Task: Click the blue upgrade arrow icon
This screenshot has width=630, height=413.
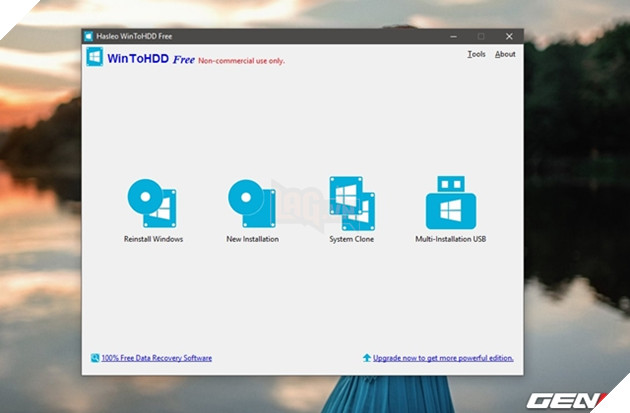Action: pyautogui.click(x=367, y=357)
